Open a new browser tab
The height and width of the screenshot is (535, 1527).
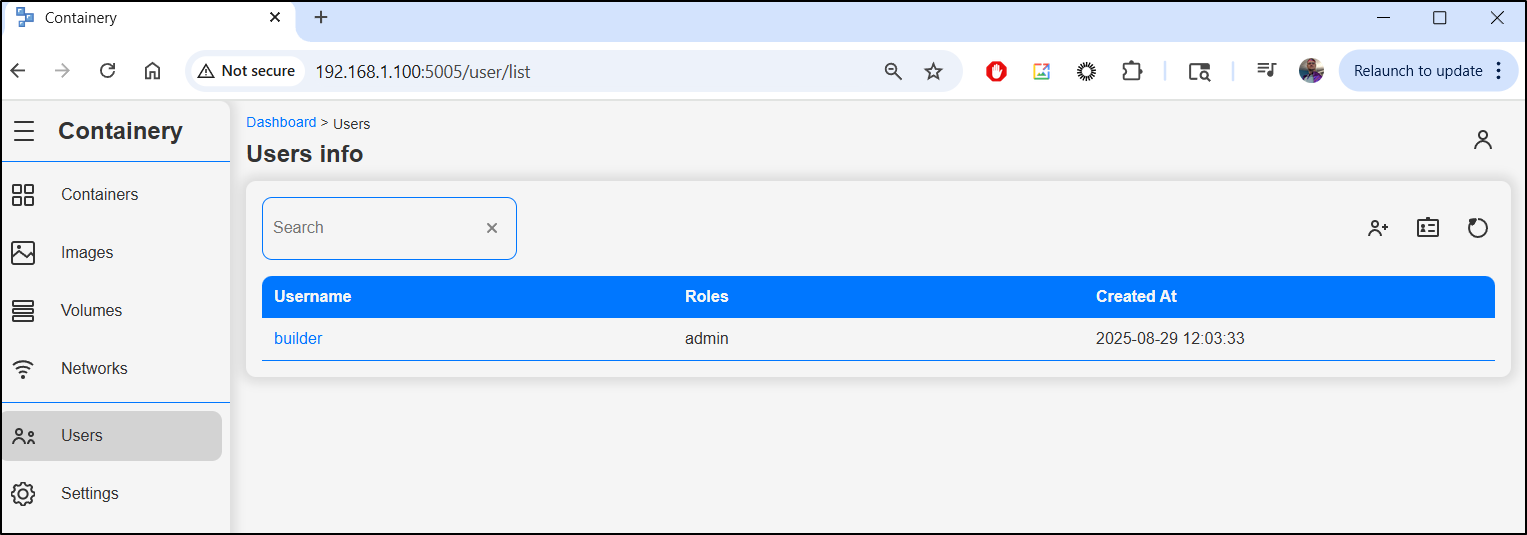[321, 18]
